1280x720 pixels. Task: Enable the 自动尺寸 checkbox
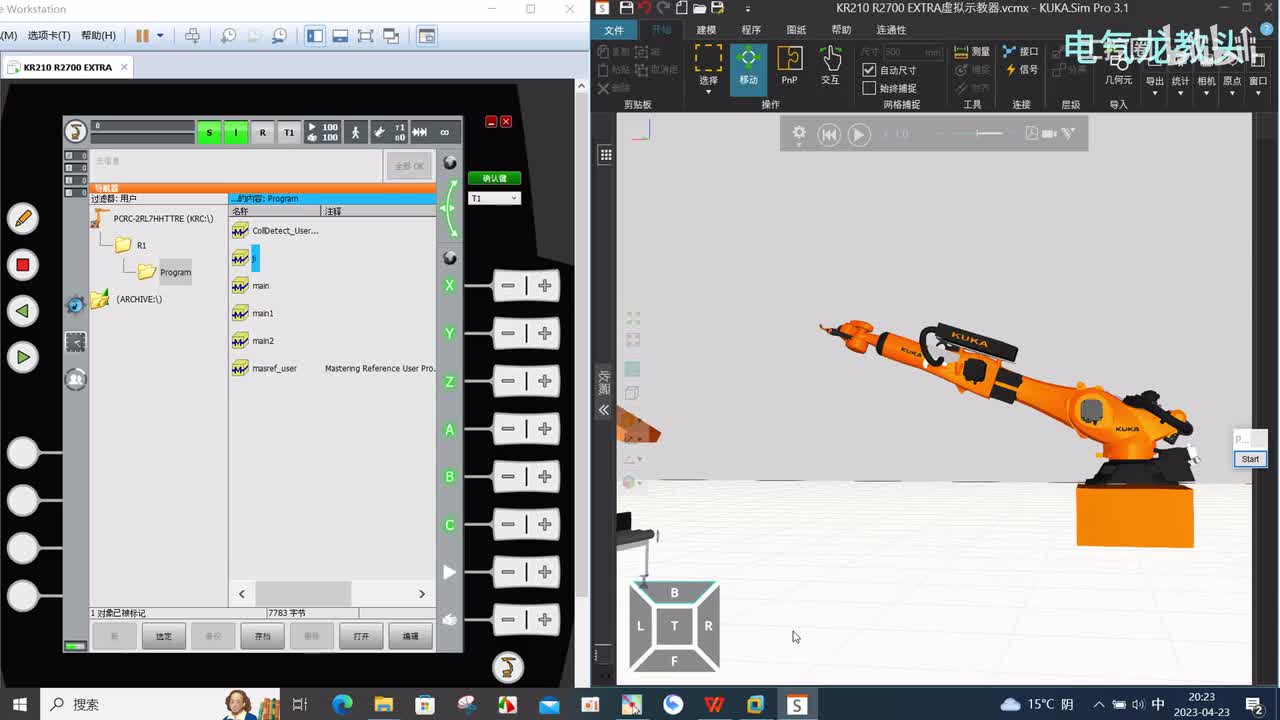[869, 70]
